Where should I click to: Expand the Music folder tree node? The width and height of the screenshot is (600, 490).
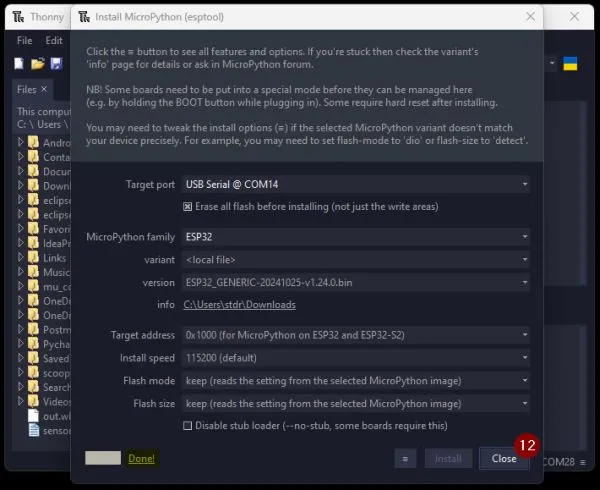pyautogui.click(x=22, y=272)
